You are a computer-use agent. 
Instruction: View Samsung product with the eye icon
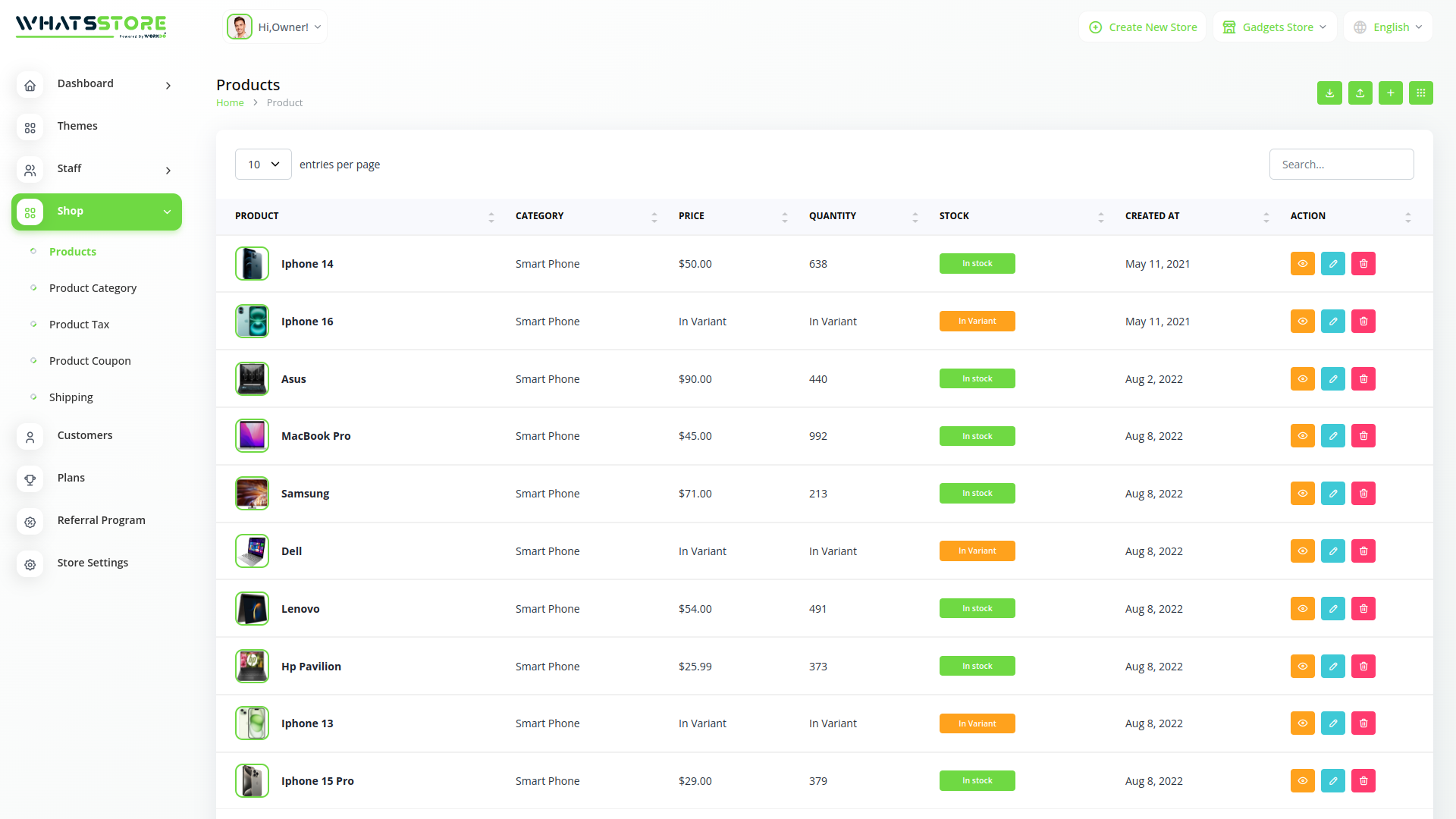pos(1302,493)
